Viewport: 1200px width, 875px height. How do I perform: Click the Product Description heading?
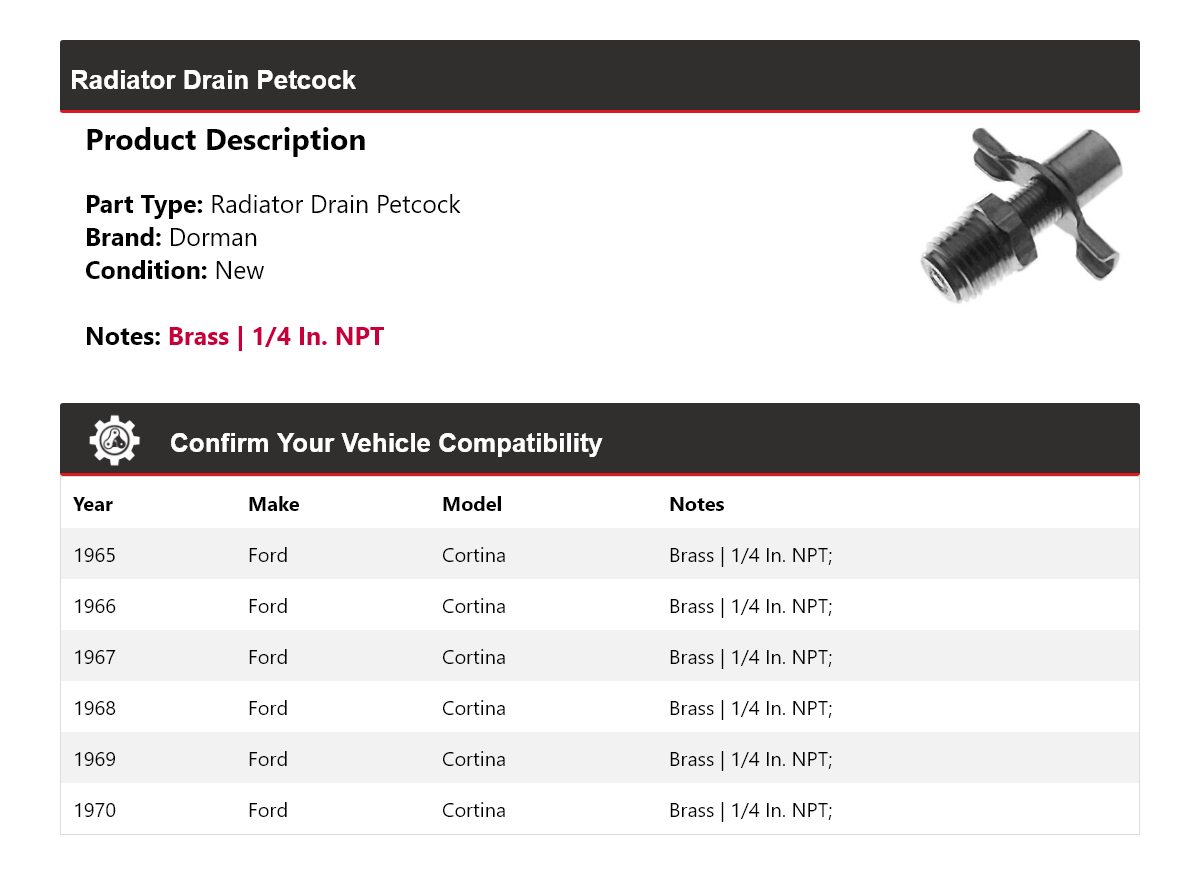tap(225, 140)
